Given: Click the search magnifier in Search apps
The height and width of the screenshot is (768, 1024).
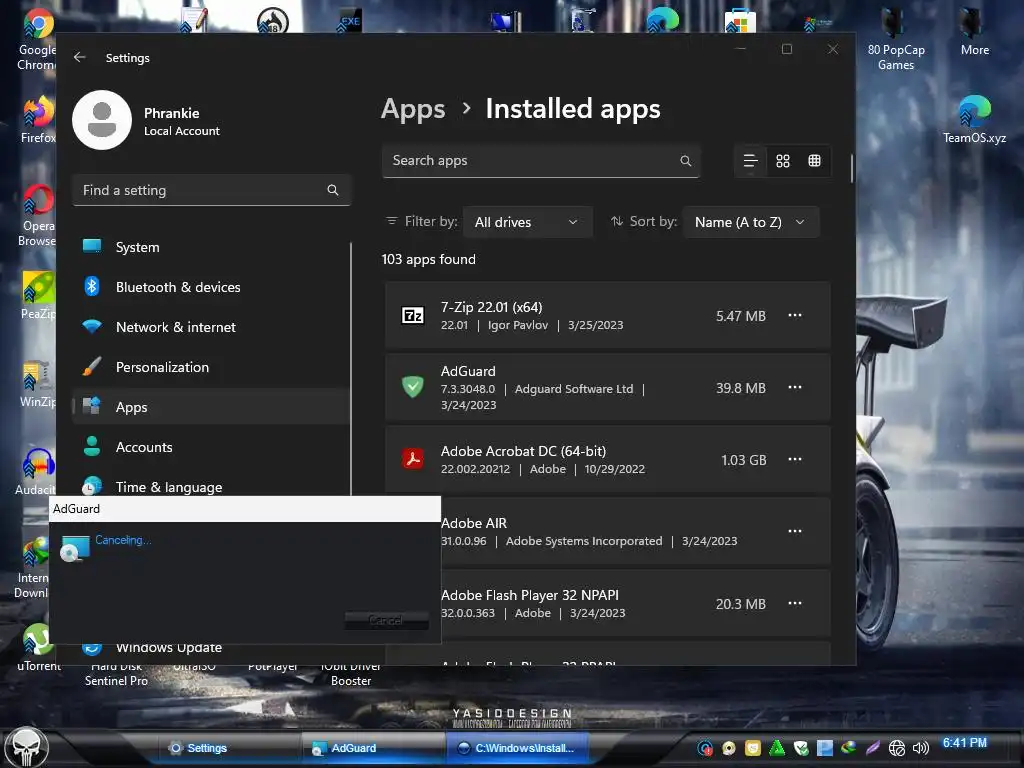Looking at the screenshot, I should tap(686, 161).
